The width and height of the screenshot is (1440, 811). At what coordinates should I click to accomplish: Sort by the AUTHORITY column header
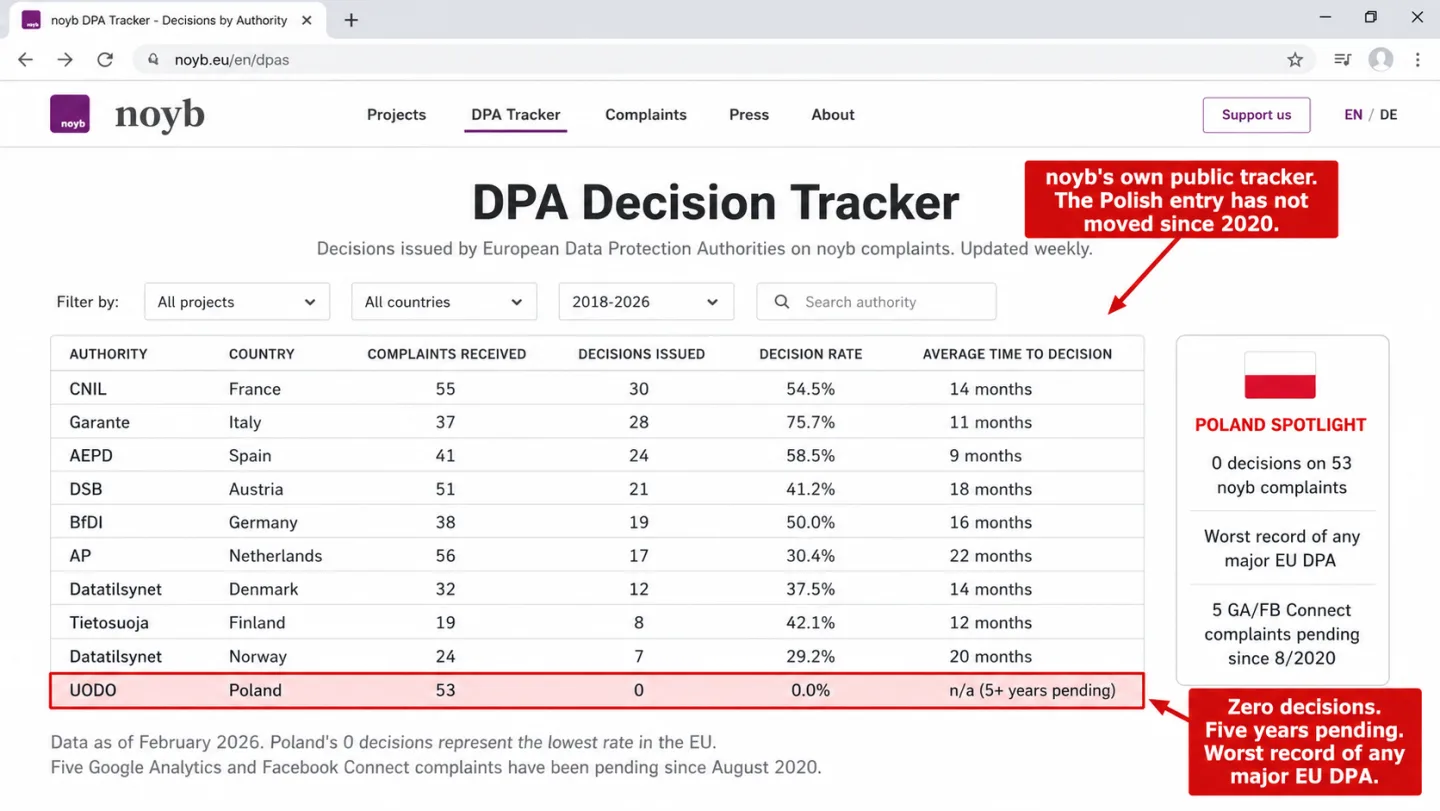pyautogui.click(x=108, y=354)
